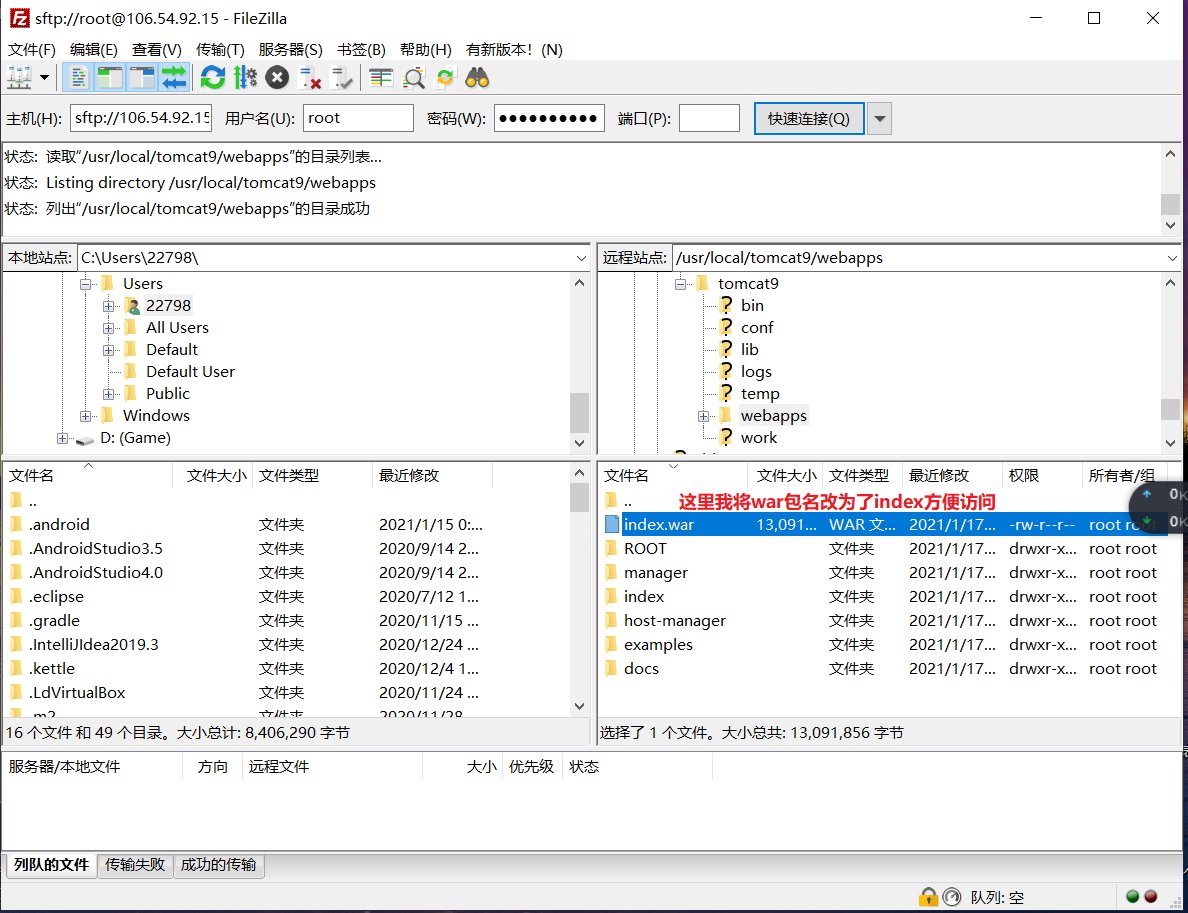Toggle message log display icon
The image size is (1188, 913).
(79, 78)
